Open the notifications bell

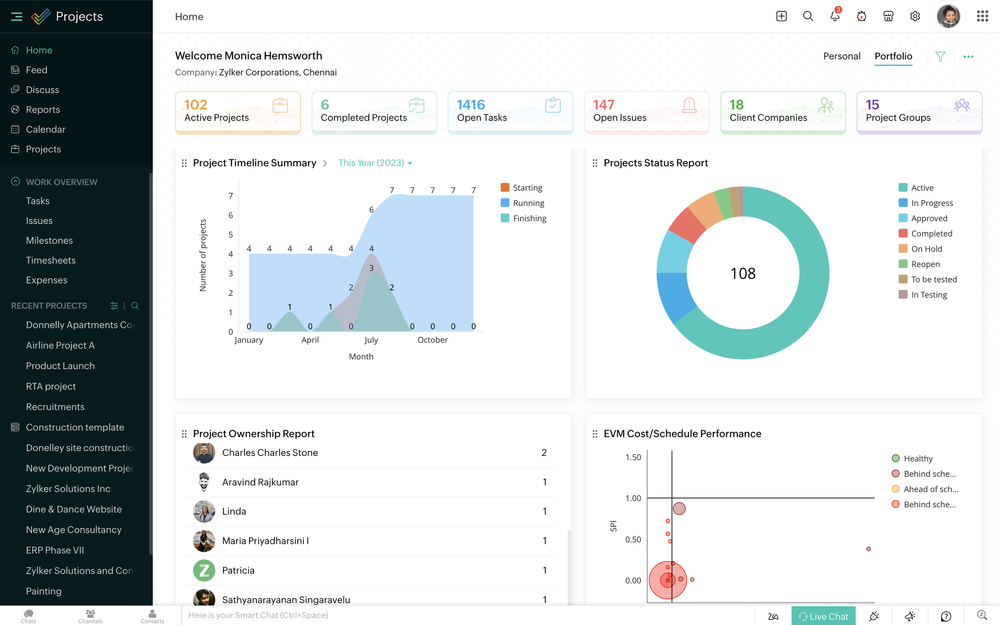click(x=835, y=15)
